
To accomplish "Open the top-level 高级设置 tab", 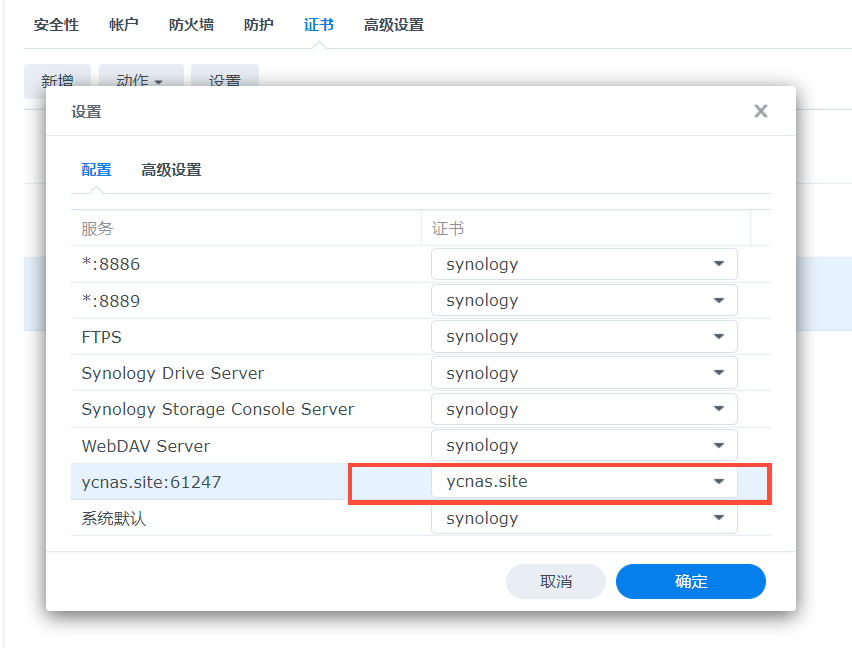I will click(x=393, y=25).
